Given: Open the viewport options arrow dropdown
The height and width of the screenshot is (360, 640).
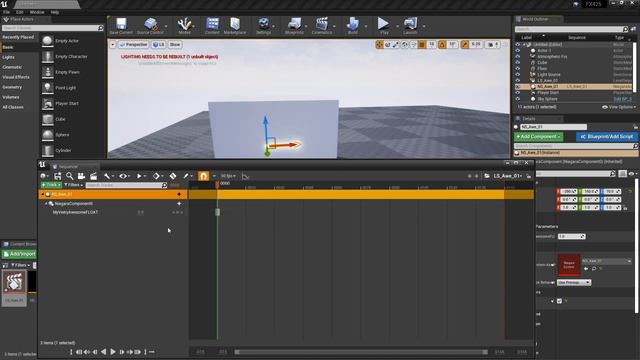Looking at the screenshot, I should [x=113, y=44].
